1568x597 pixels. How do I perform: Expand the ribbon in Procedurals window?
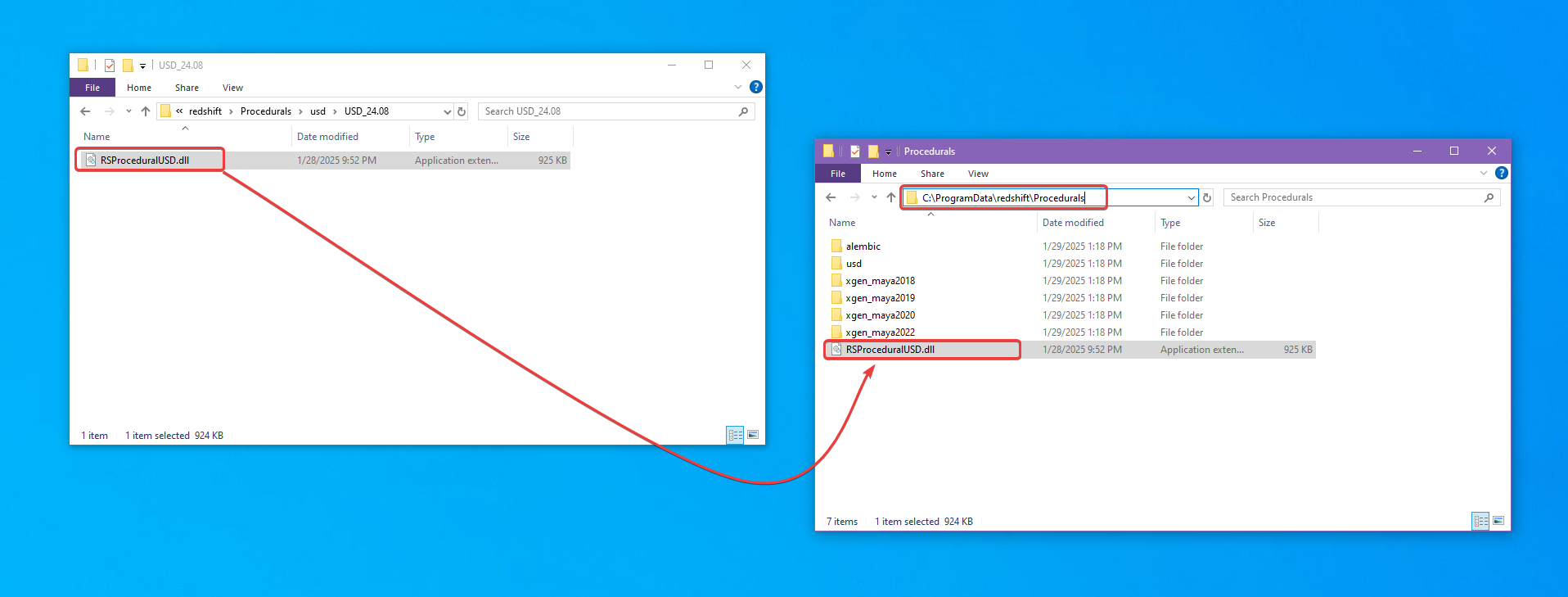pyautogui.click(x=1484, y=173)
